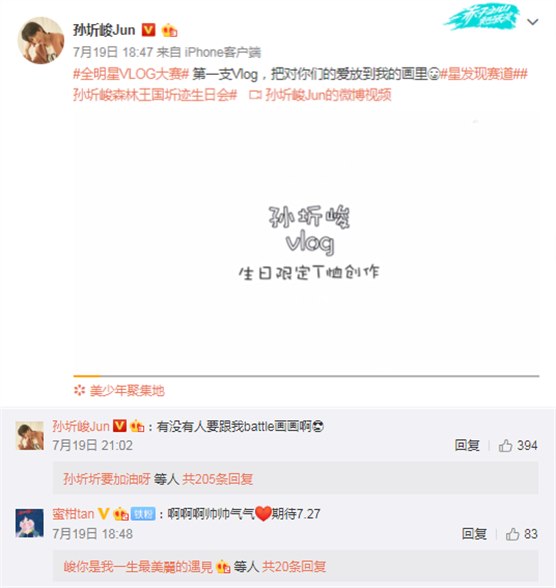
Task: Click the crown membership icon by post author
Action: 169,30
